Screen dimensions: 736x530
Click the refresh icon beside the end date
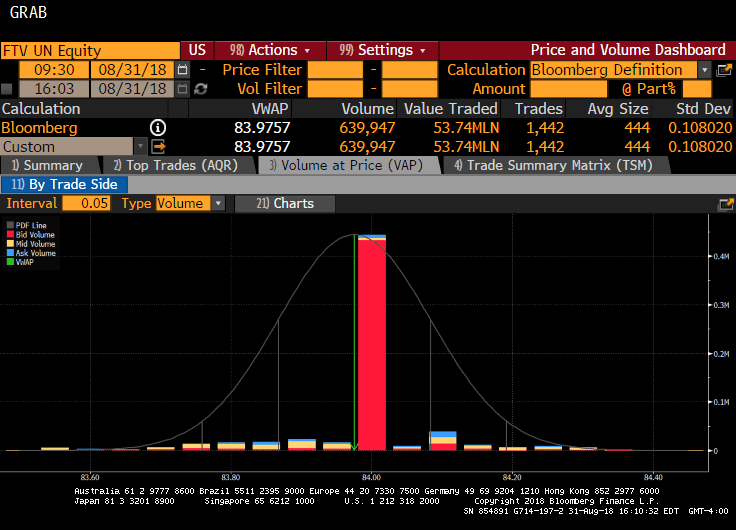coord(200,89)
